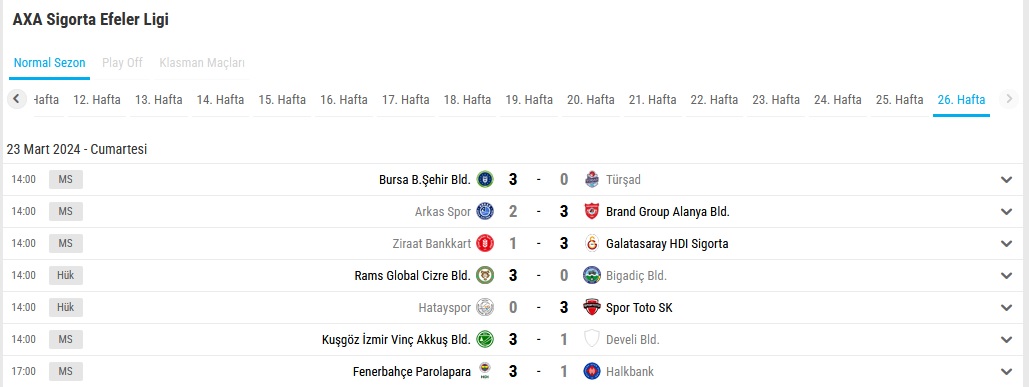
Task: Click the Halkbank team logo
Action: coord(592,371)
